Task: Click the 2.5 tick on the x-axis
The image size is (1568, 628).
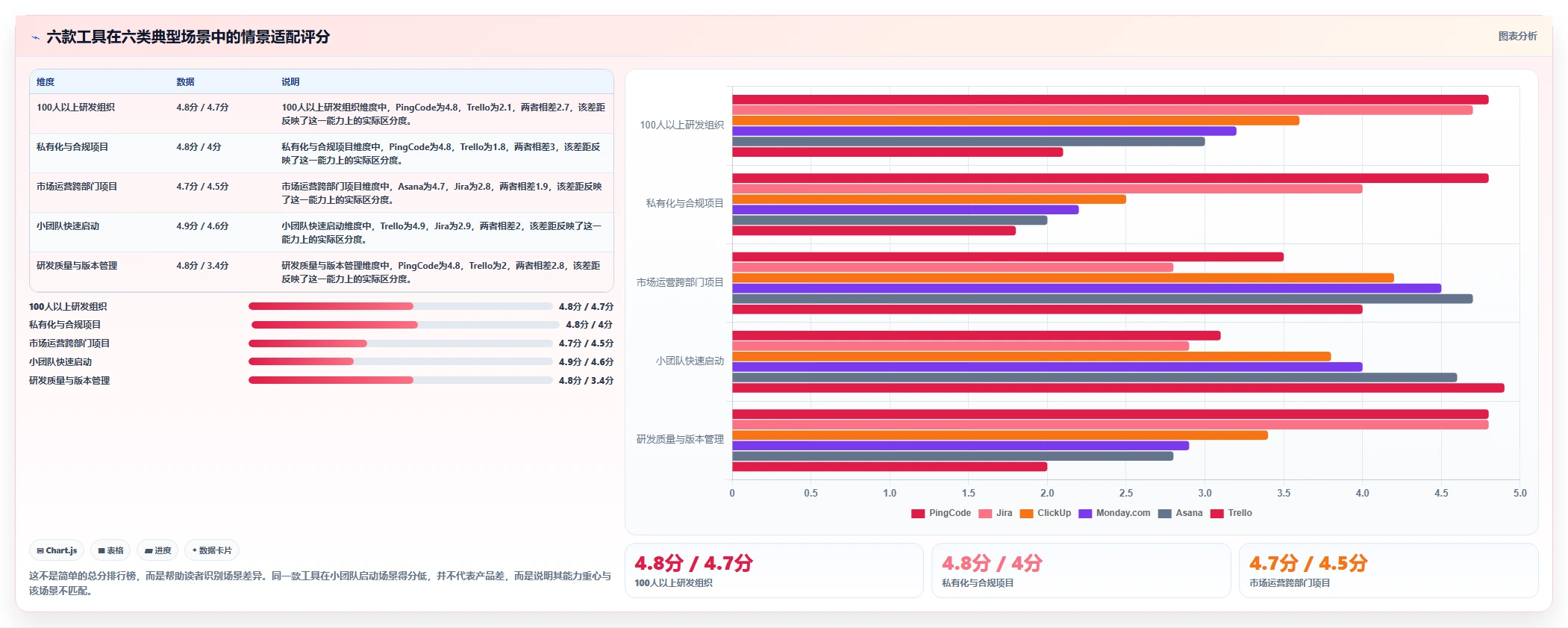Action: [x=1125, y=493]
